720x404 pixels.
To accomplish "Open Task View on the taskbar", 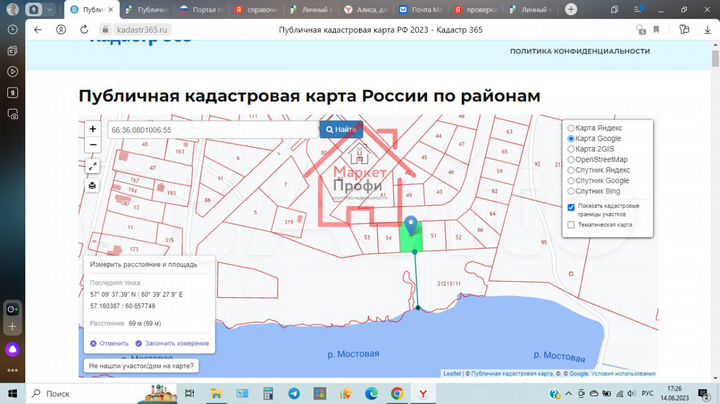I will tap(189, 393).
